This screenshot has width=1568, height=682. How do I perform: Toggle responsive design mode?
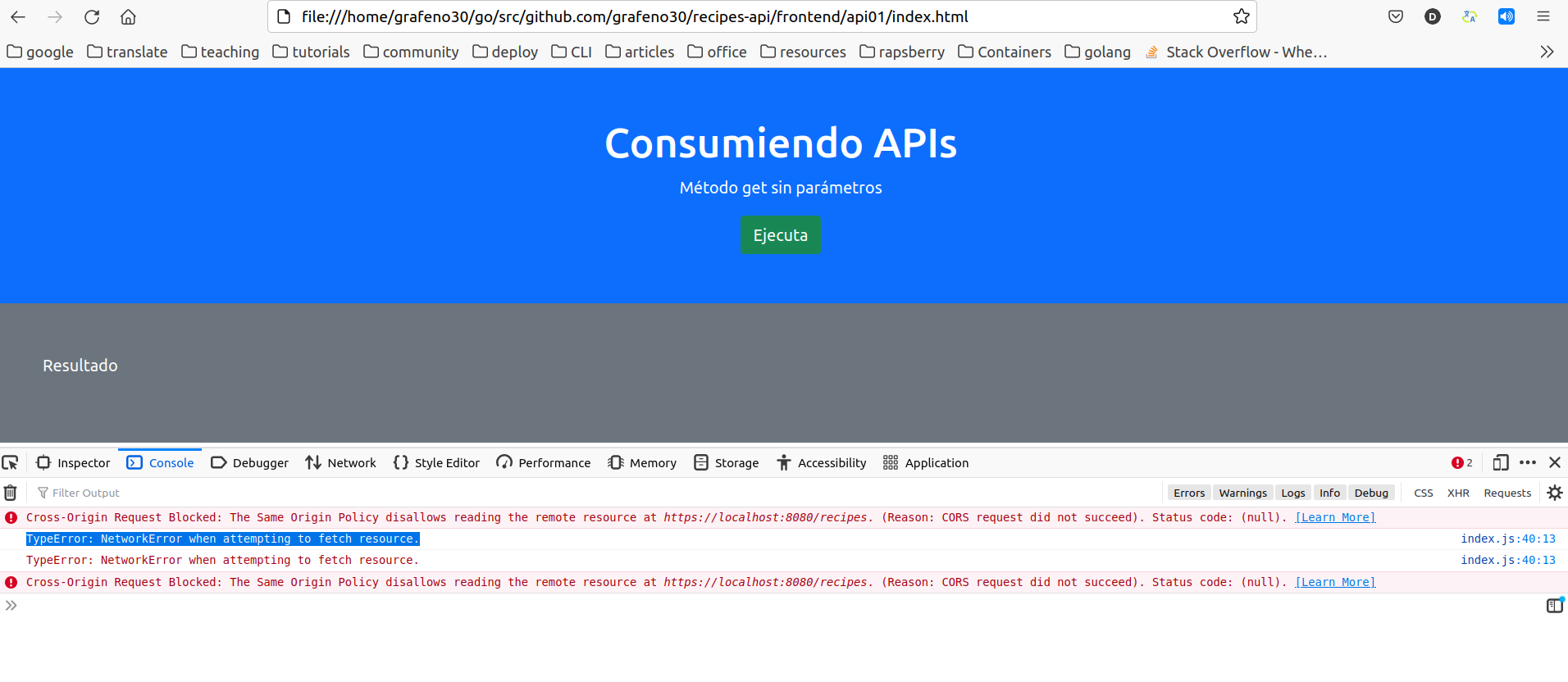pyautogui.click(x=1501, y=463)
